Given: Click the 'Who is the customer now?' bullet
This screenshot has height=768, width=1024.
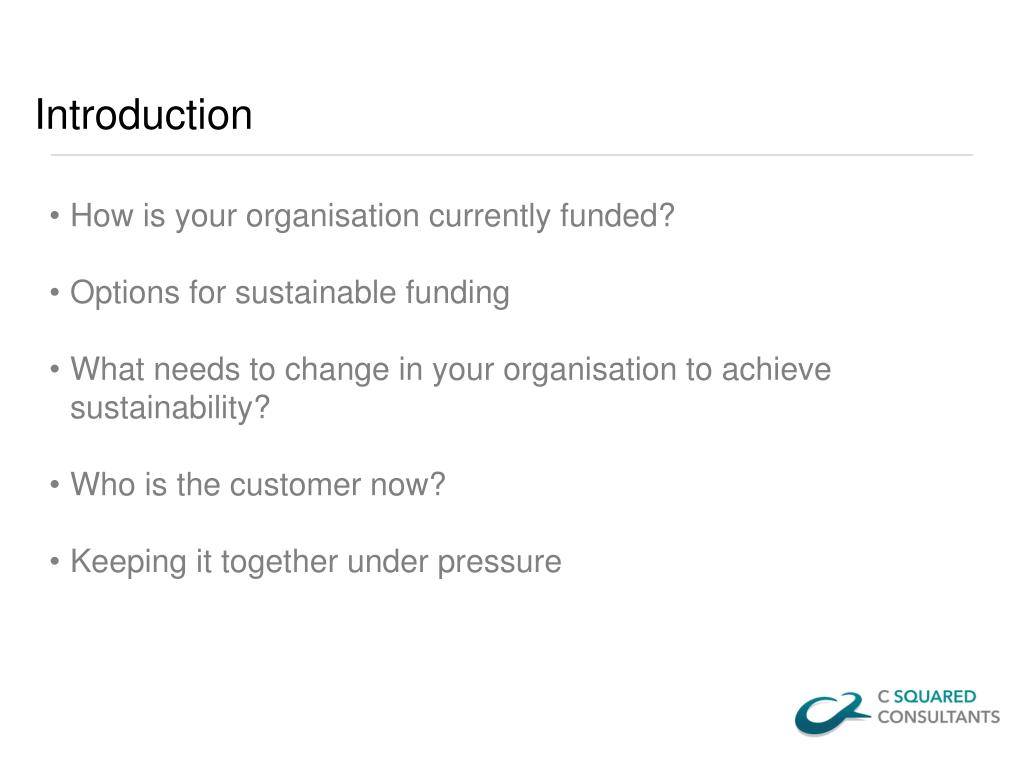Looking at the screenshot, I should pos(258,485).
